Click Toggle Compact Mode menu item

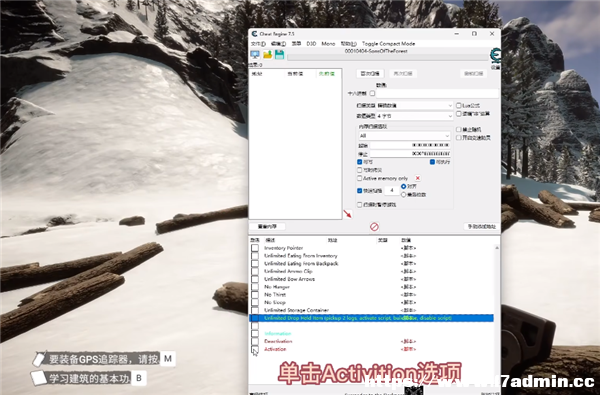point(388,44)
